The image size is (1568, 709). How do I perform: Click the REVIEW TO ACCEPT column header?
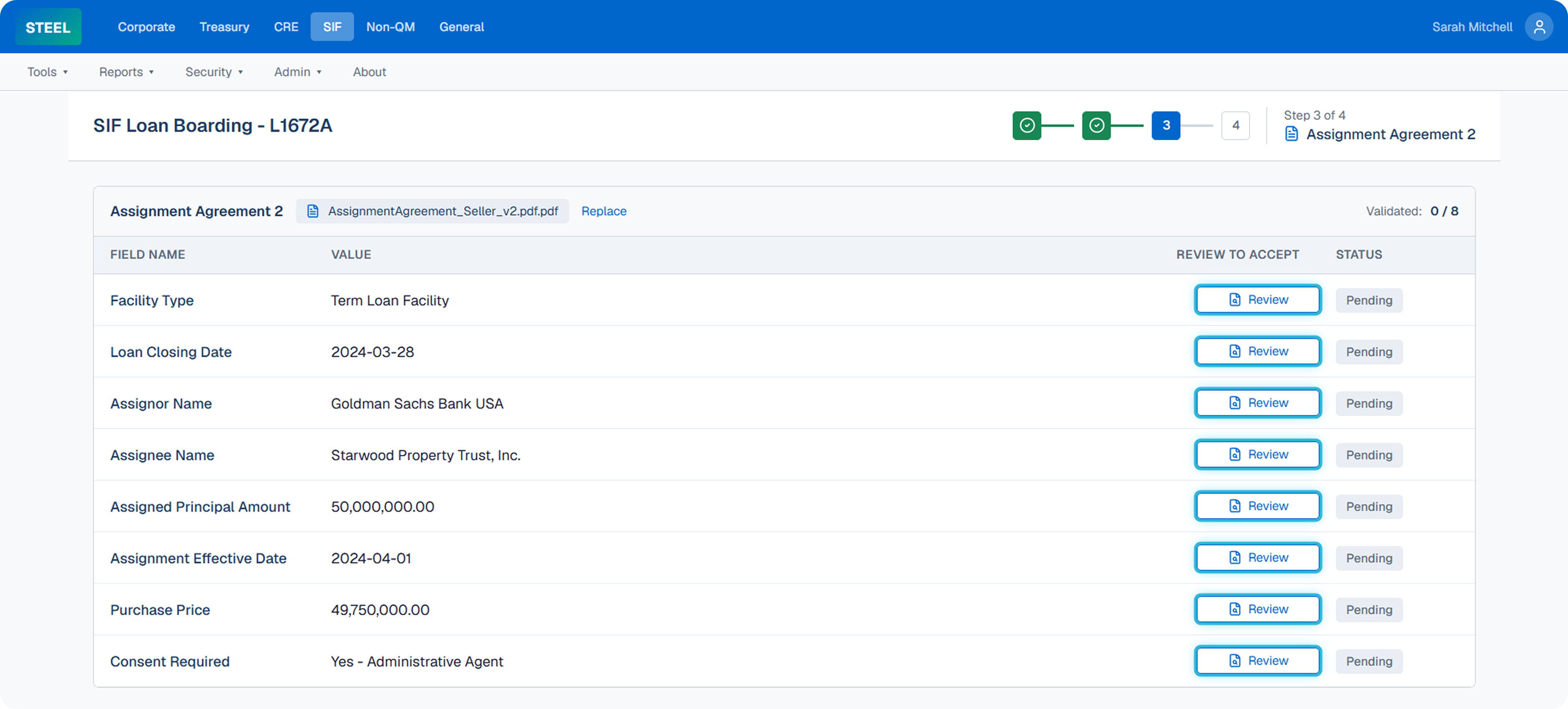[1237, 254]
